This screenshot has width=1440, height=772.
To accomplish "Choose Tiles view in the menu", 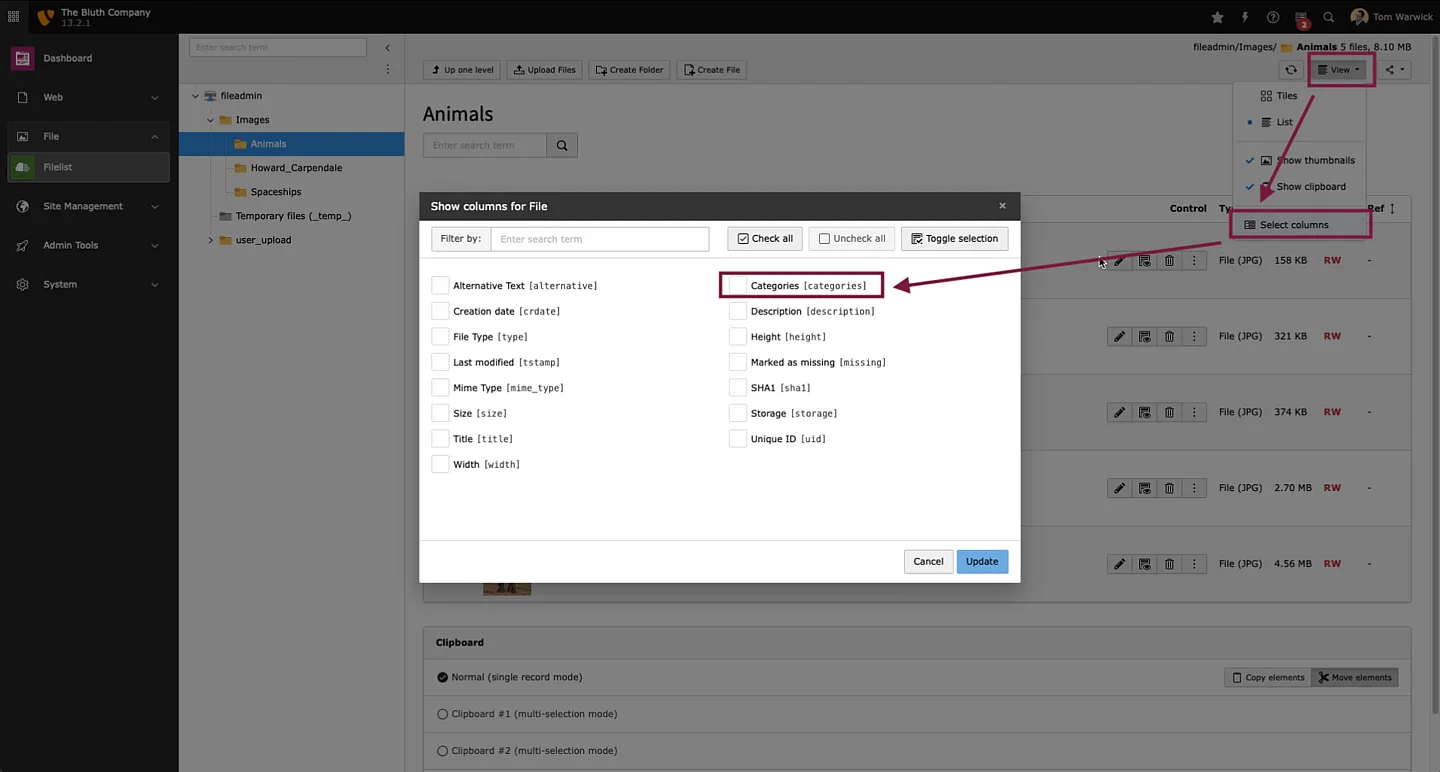I will (1286, 96).
